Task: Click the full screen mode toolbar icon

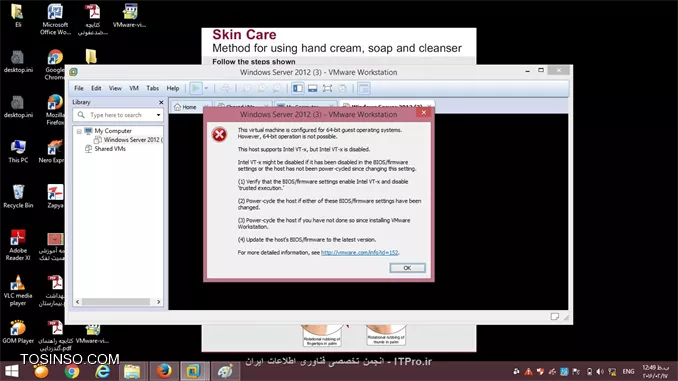Action: (x=327, y=88)
